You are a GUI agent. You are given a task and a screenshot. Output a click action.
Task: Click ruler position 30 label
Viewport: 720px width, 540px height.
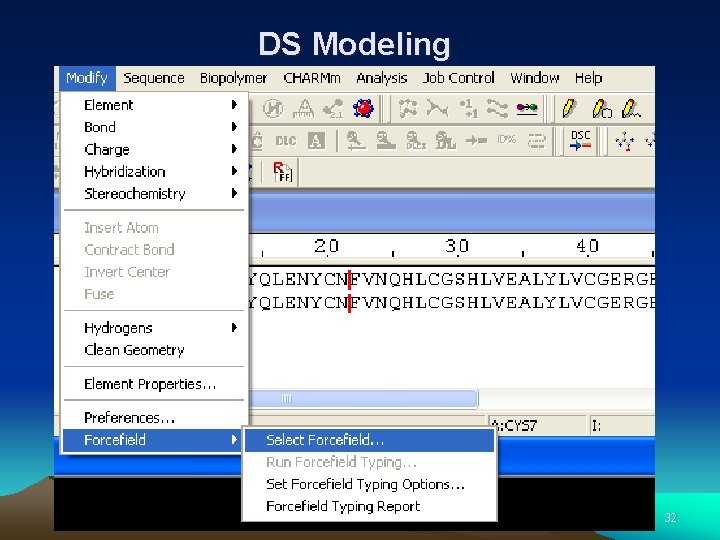click(457, 247)
